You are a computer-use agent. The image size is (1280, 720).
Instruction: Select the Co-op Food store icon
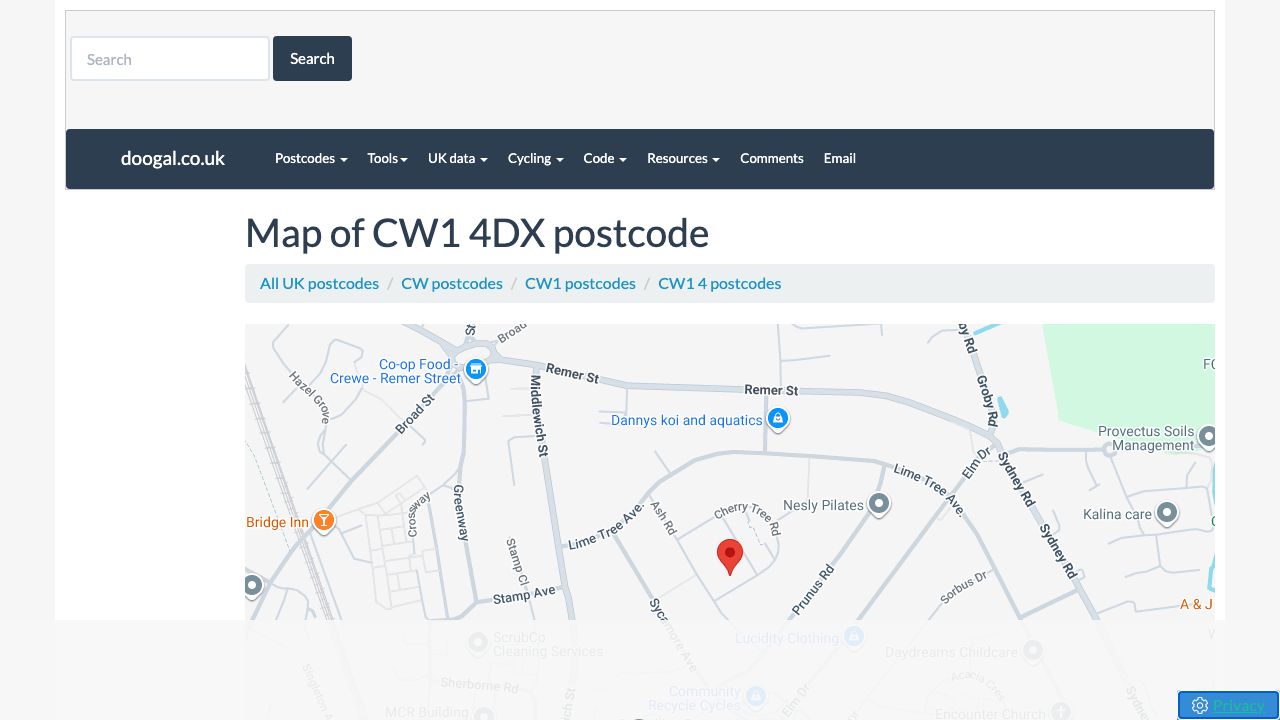click(x=475, y=370)
